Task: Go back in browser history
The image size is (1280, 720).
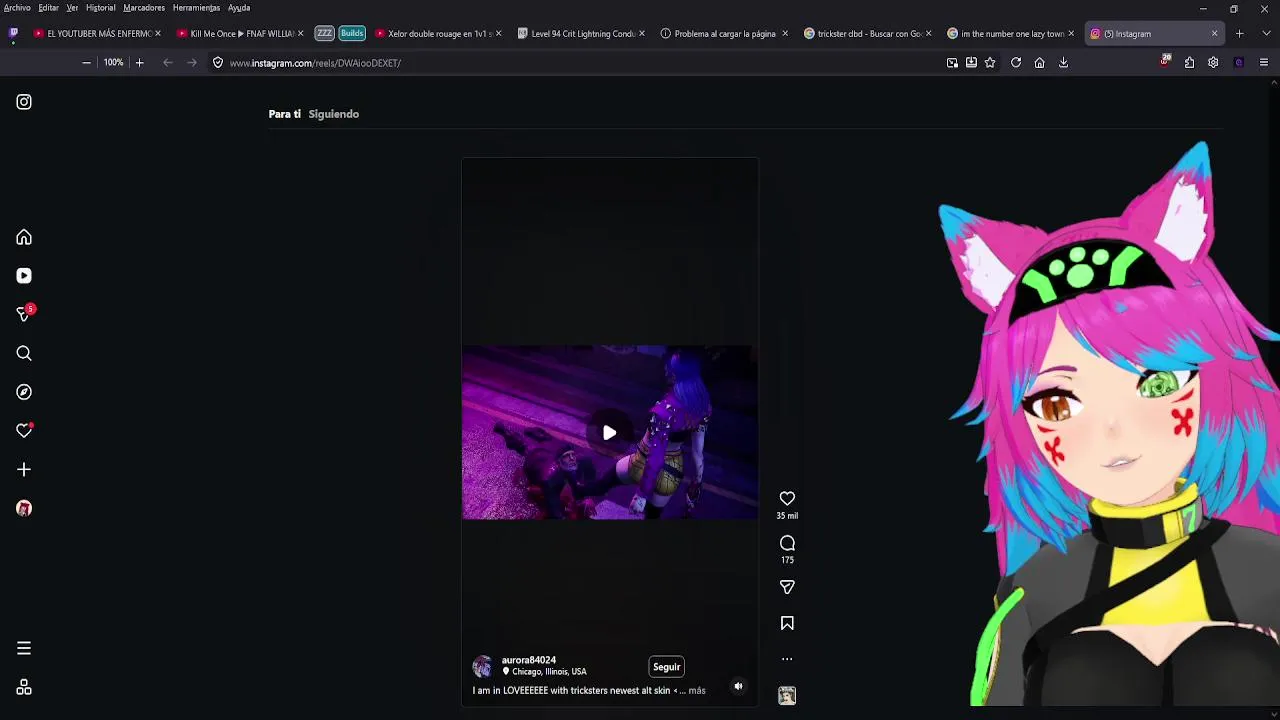Action: click(x=167, y=63)
